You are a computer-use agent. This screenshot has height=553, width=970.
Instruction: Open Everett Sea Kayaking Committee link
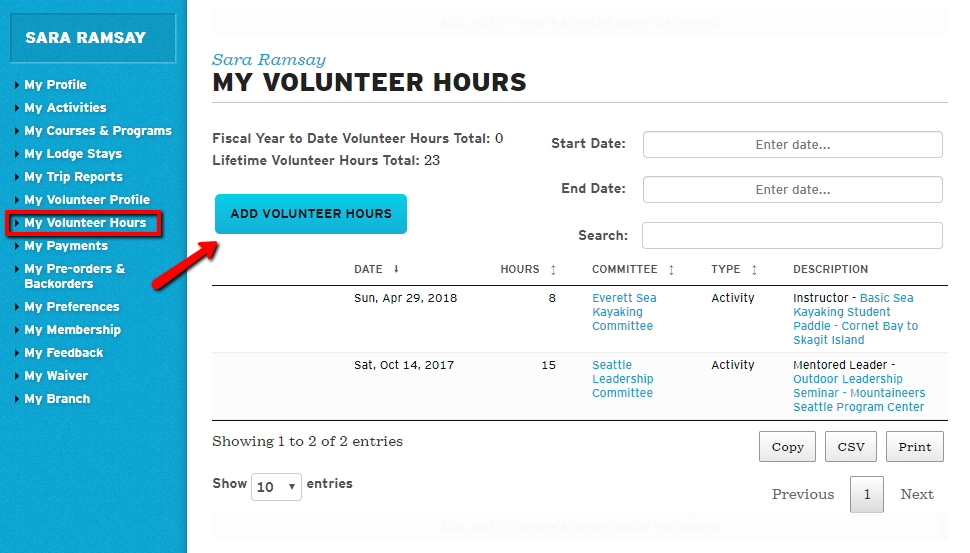623,312
